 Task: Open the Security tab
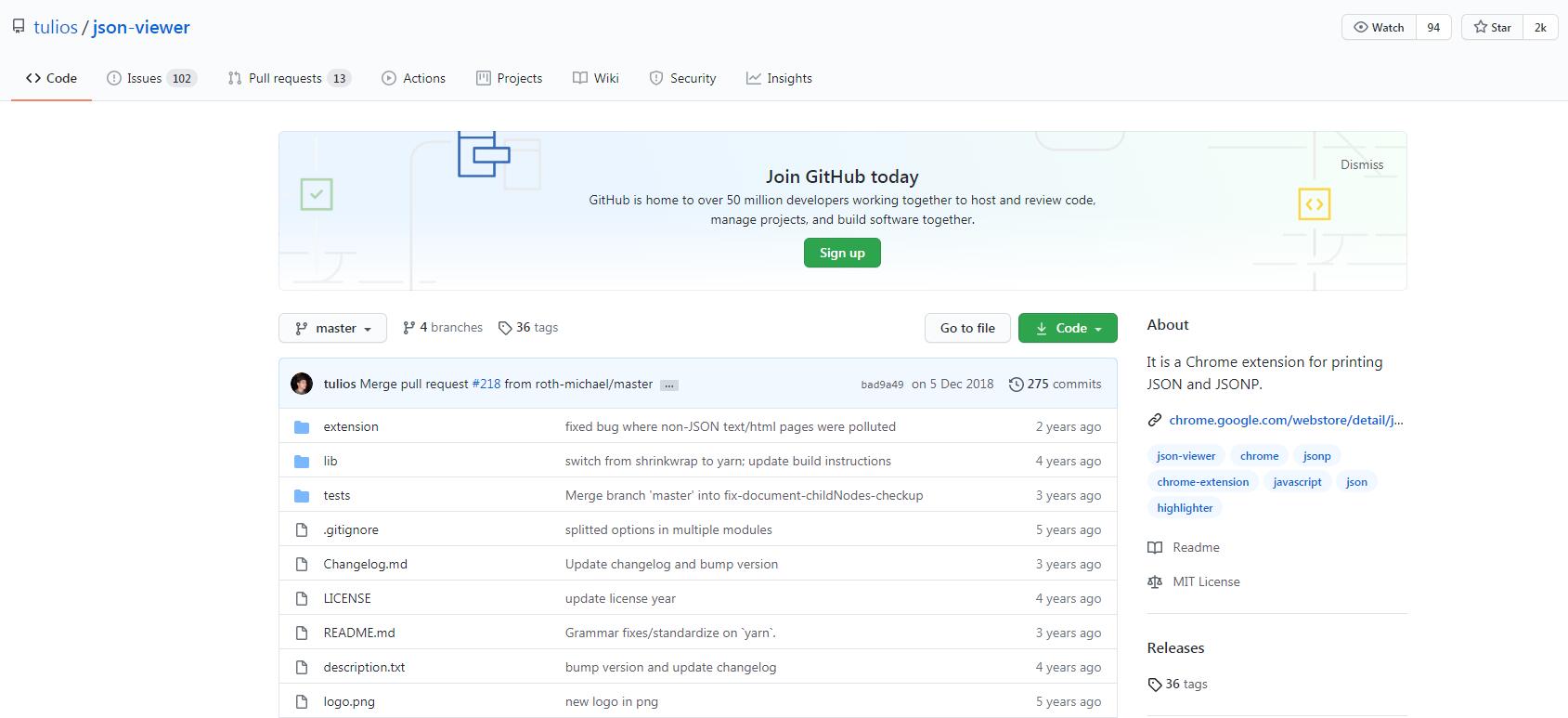click(x=682, y=78)
